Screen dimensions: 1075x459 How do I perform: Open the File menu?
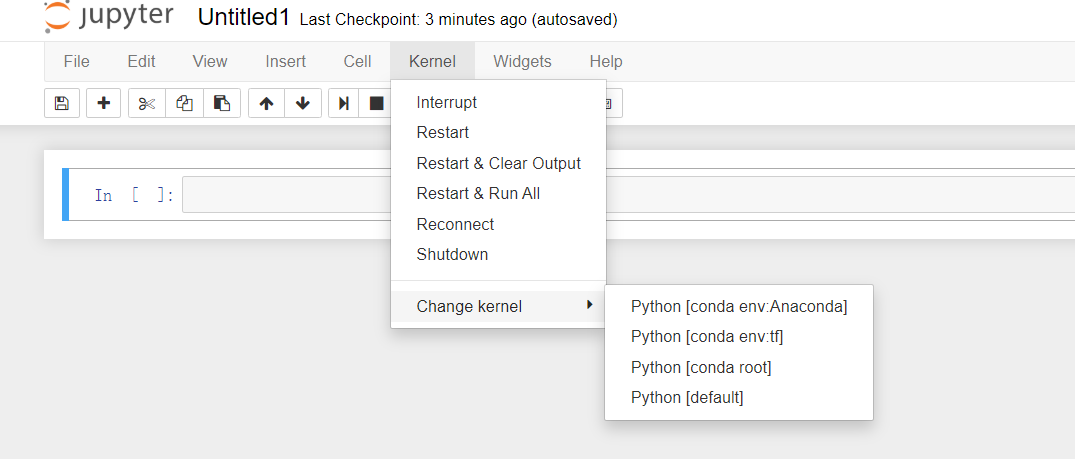(x=76, y=61)
